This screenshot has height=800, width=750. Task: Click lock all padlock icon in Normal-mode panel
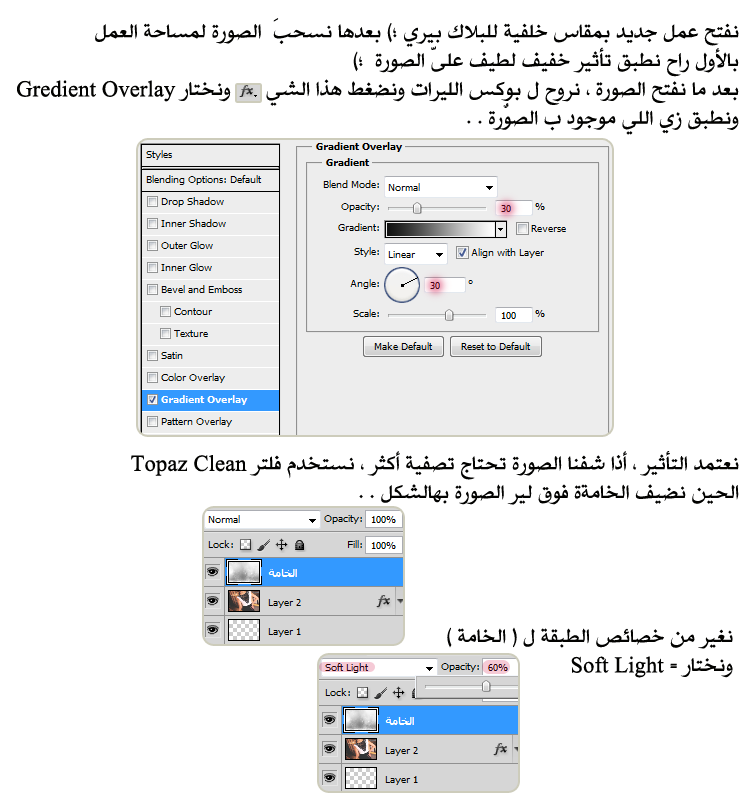(x=299, y=545)
